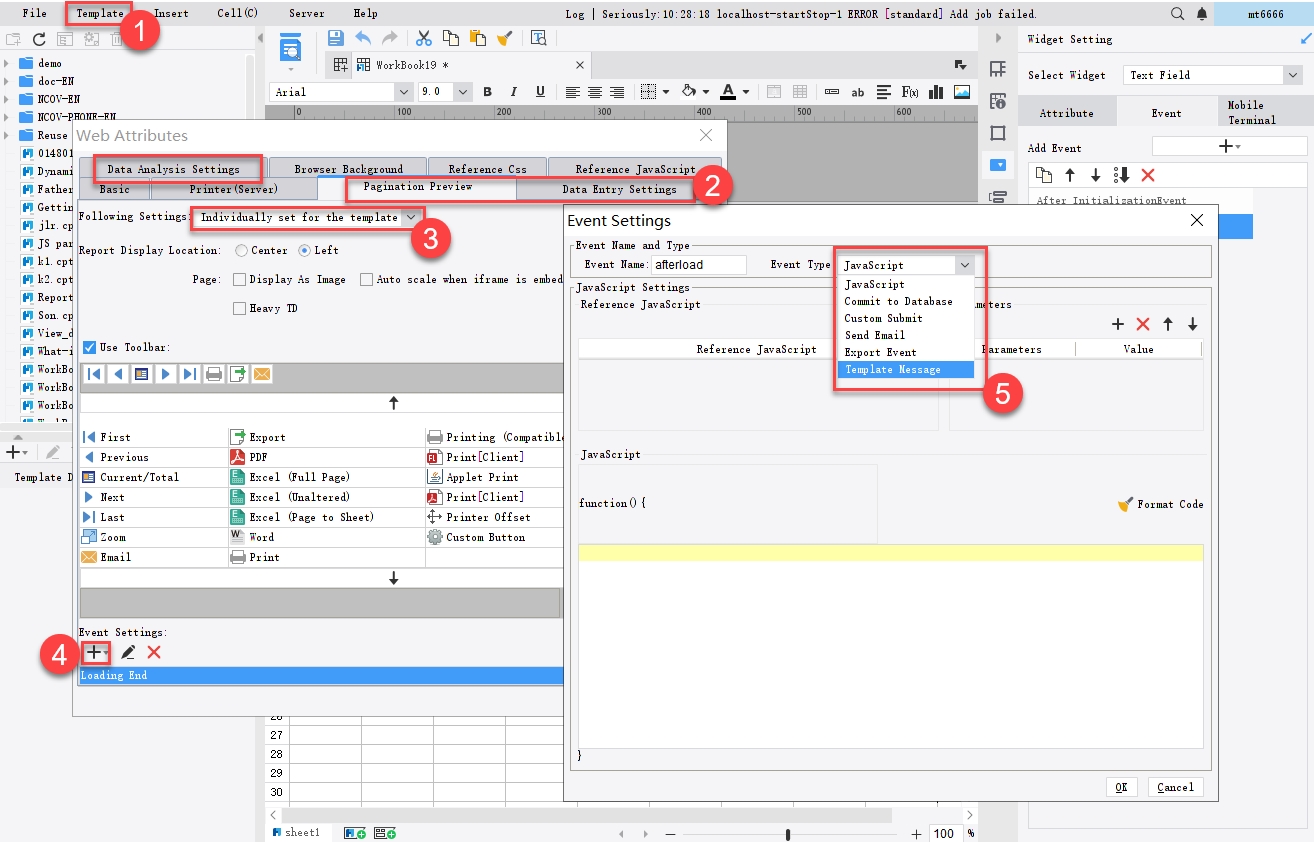Delete event with red X in Widget Setting
The width and height of the screenshot is (1314, 842).
[1148, 175]
